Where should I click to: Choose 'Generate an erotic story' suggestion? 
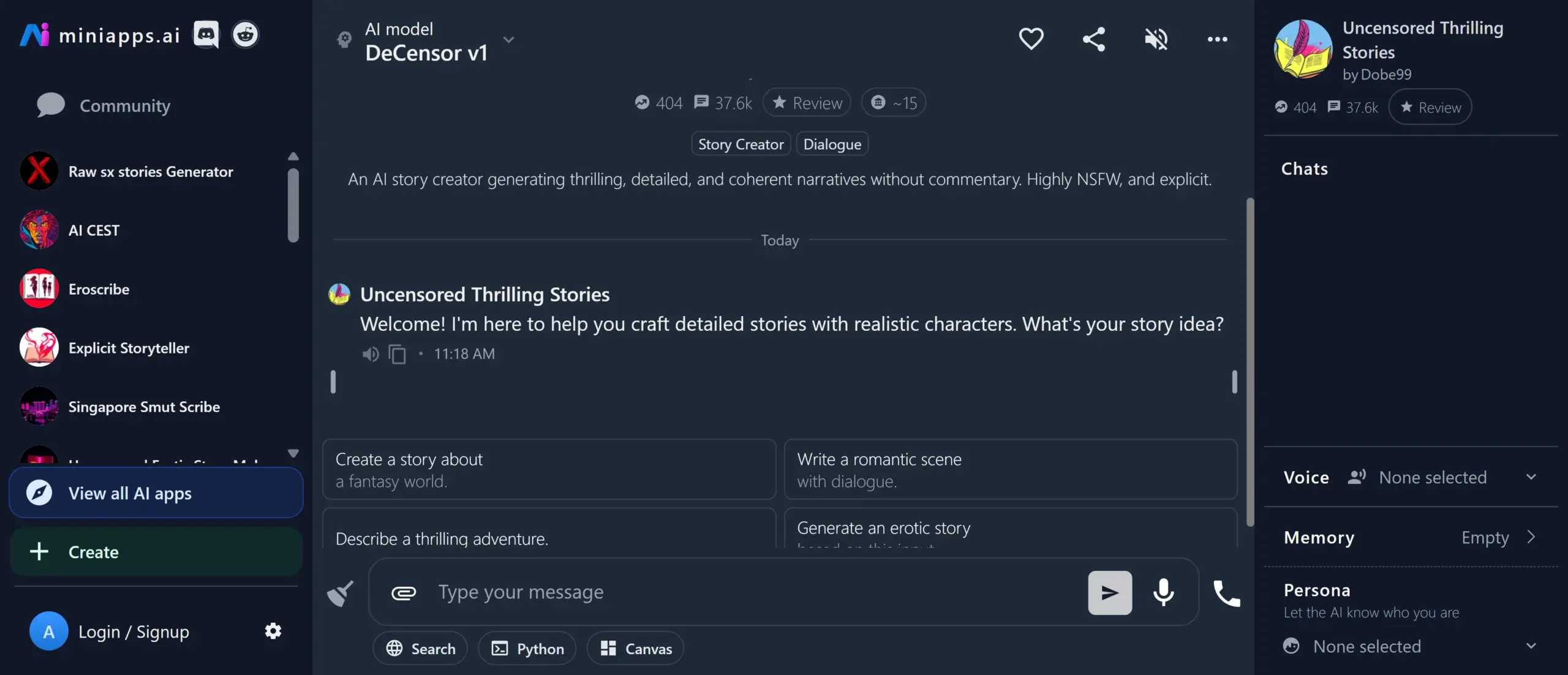1011,528
